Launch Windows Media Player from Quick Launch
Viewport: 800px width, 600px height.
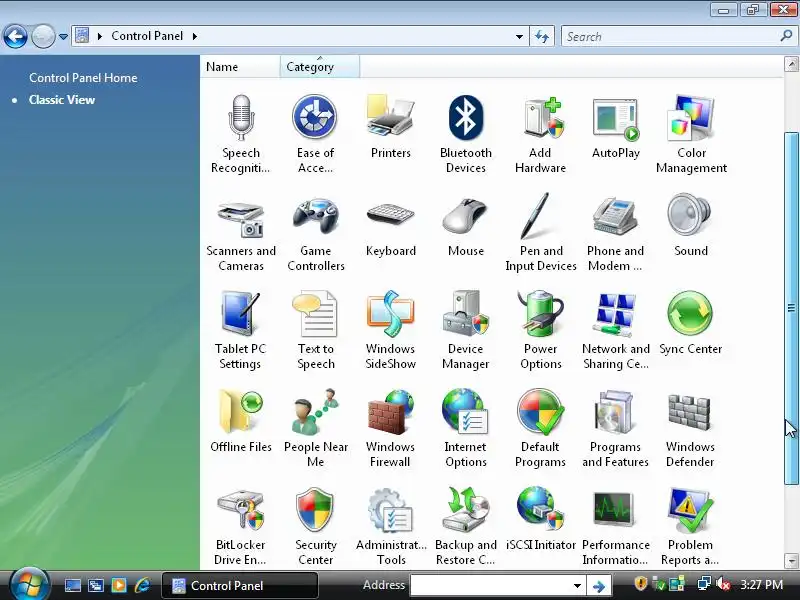tap(118, 585)
